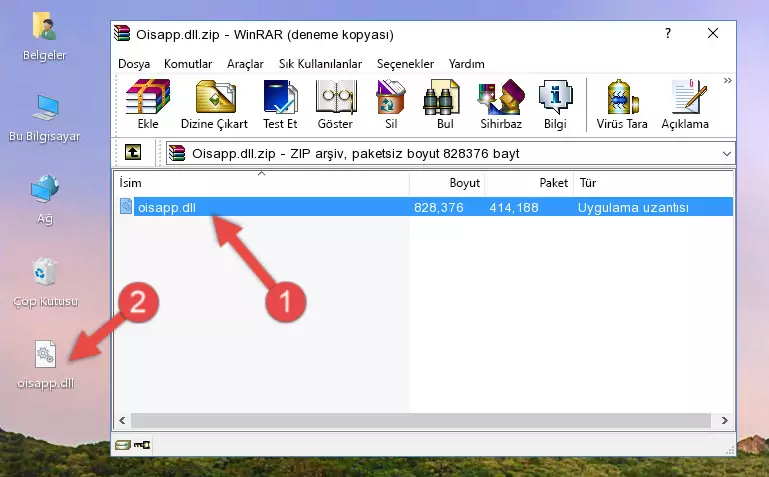Click the horizontal scrollbar thumb
This screenshot has height=477, width=769.
[420, 420]
